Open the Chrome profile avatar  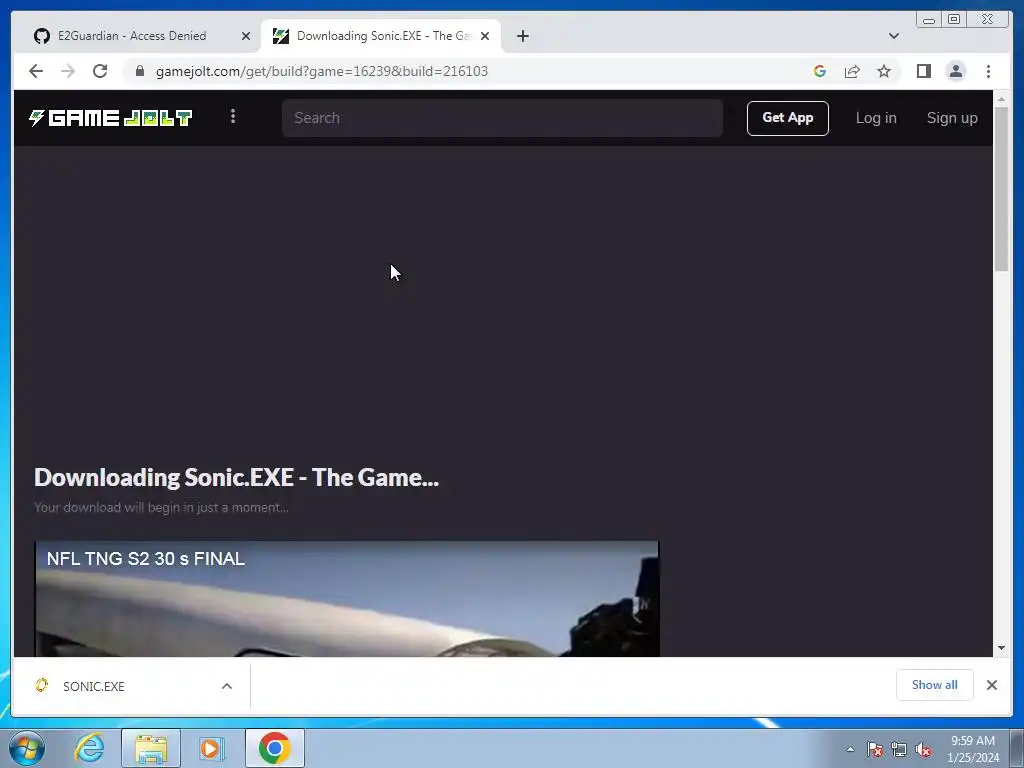point(956,71)
